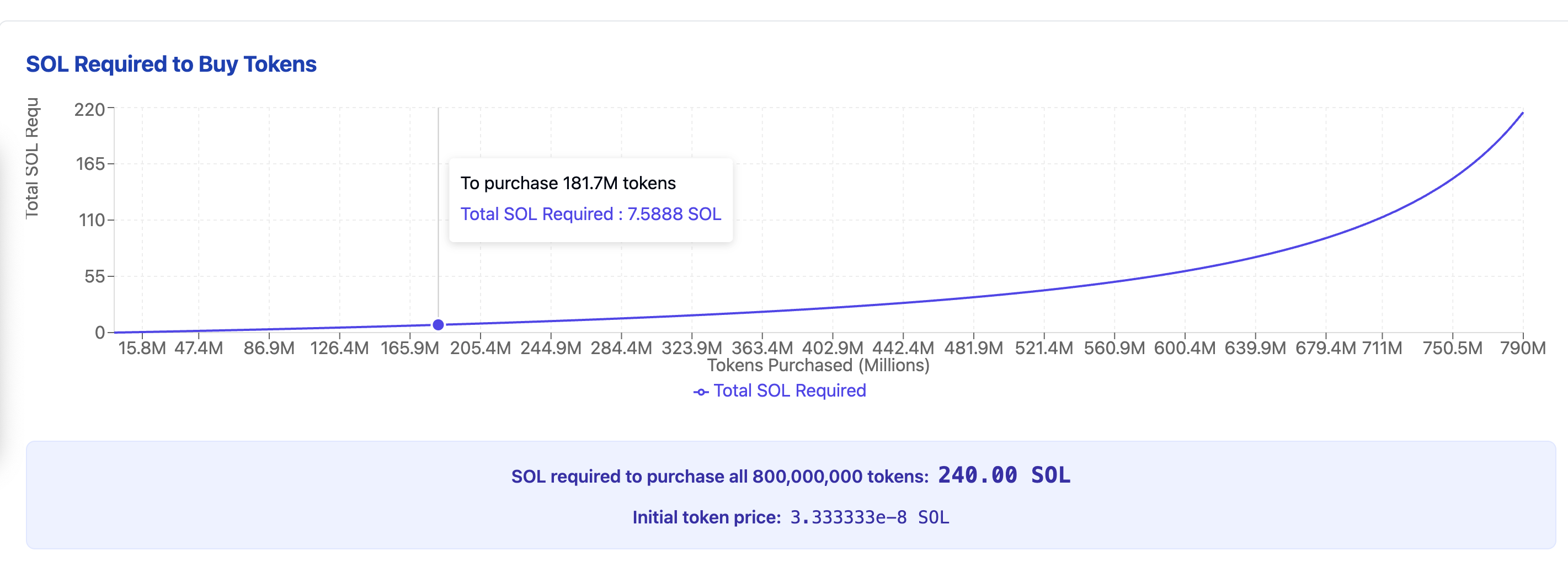Screen dimensions: 1568x567
Task: Click the tooltip line 'To purchase 181.7M tokens'
Action: tap(567, 183)
